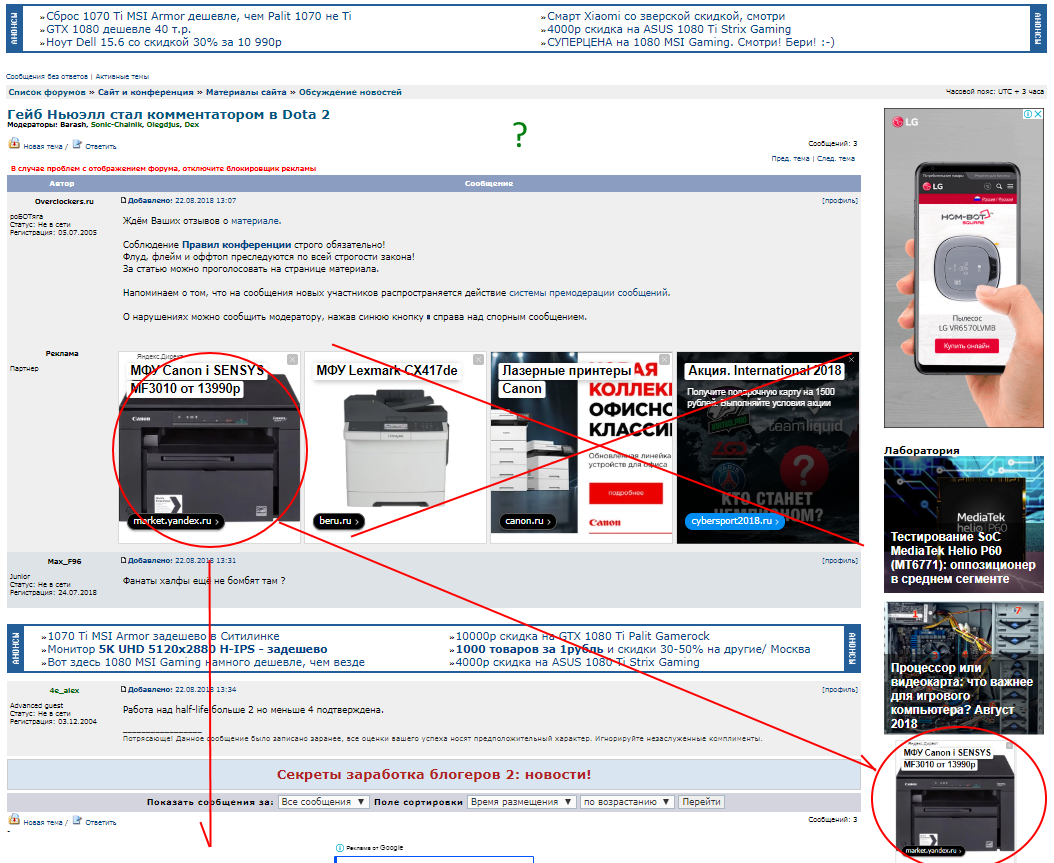Open announcement '10000р скидка на GTX 1080 Ti Palit'
Viewport: 1054px width, 863px height.
(x=582, y=636)
